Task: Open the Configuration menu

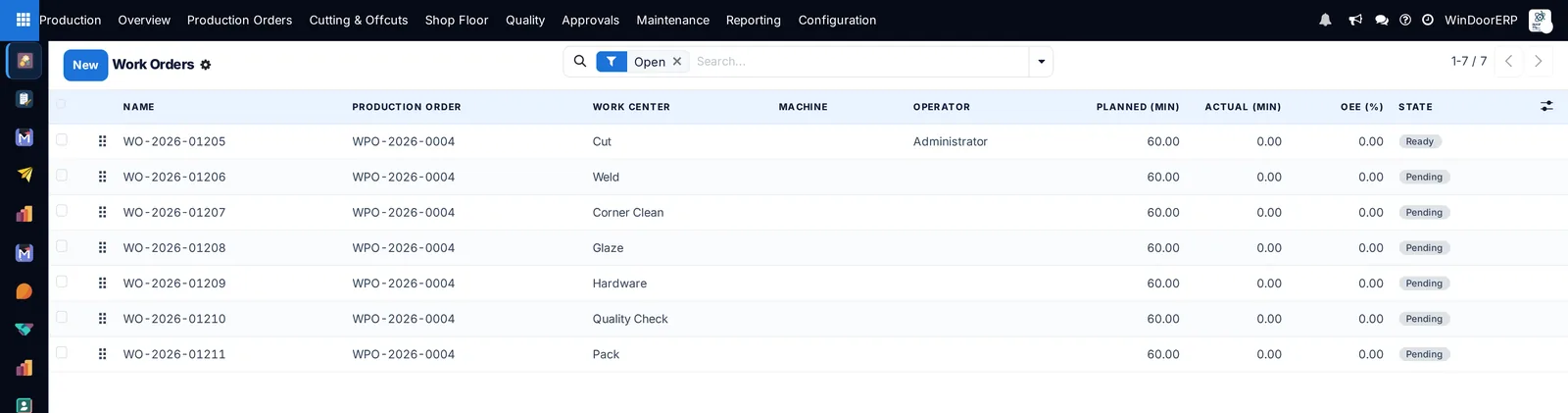Action: pyautogui.click(x=837, y=20)
